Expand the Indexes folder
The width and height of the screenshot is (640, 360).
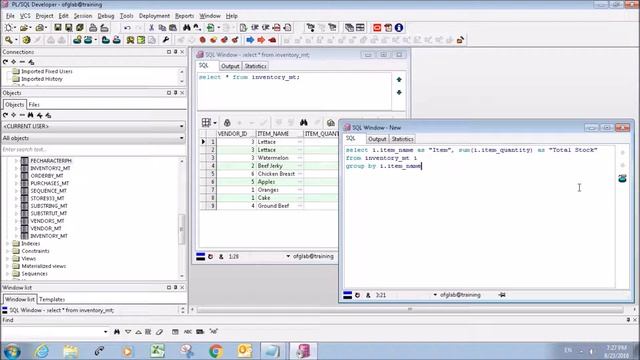[x=7, y=244]
